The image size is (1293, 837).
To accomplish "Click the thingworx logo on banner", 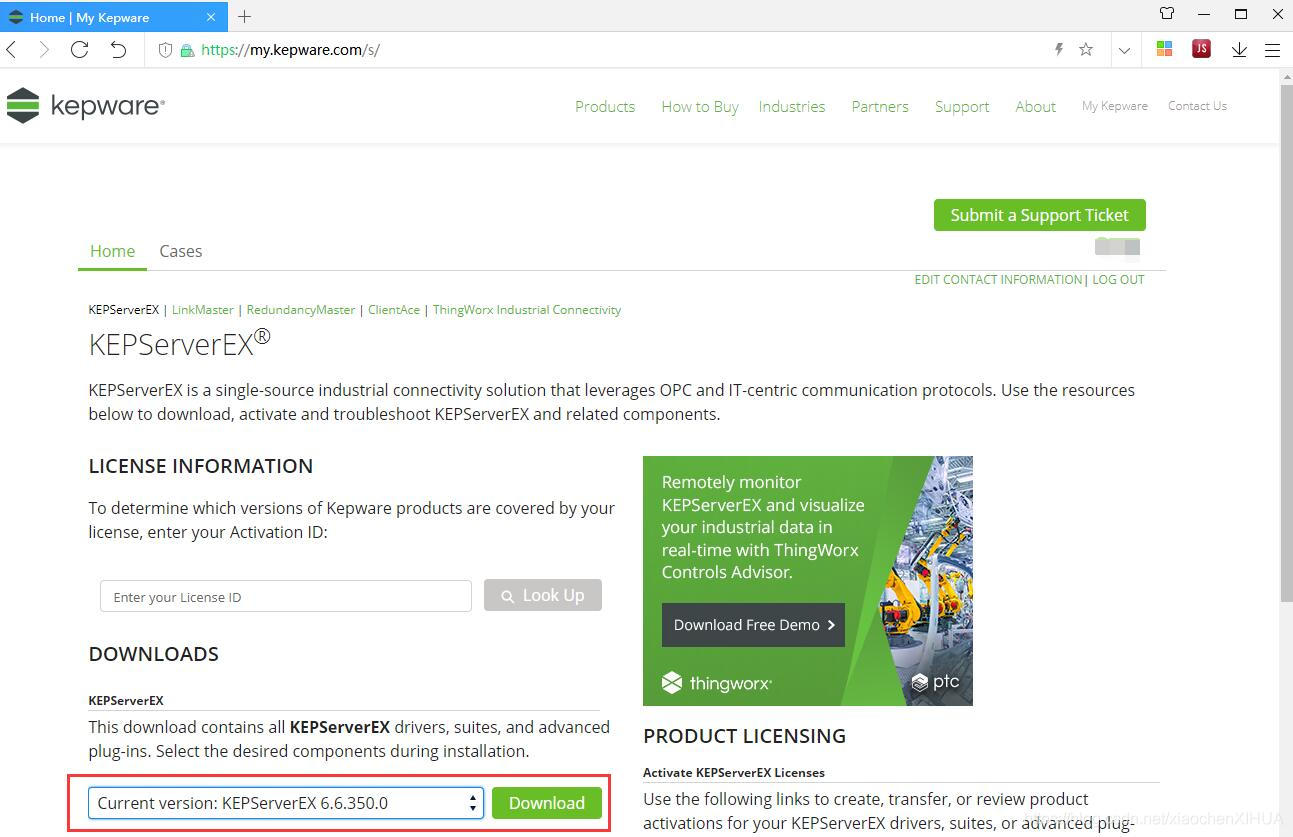I will click(x=716, y=683).
